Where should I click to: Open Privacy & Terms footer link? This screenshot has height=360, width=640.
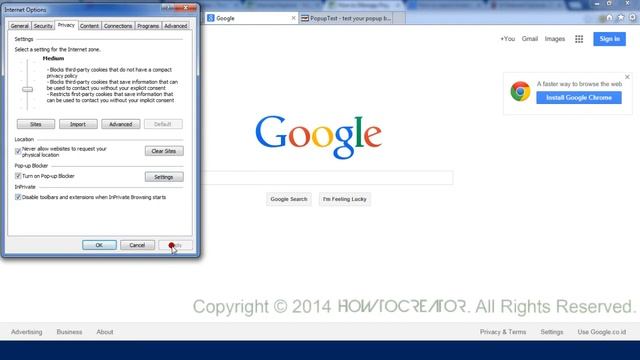pyautogui.click(x=503, y=332)
